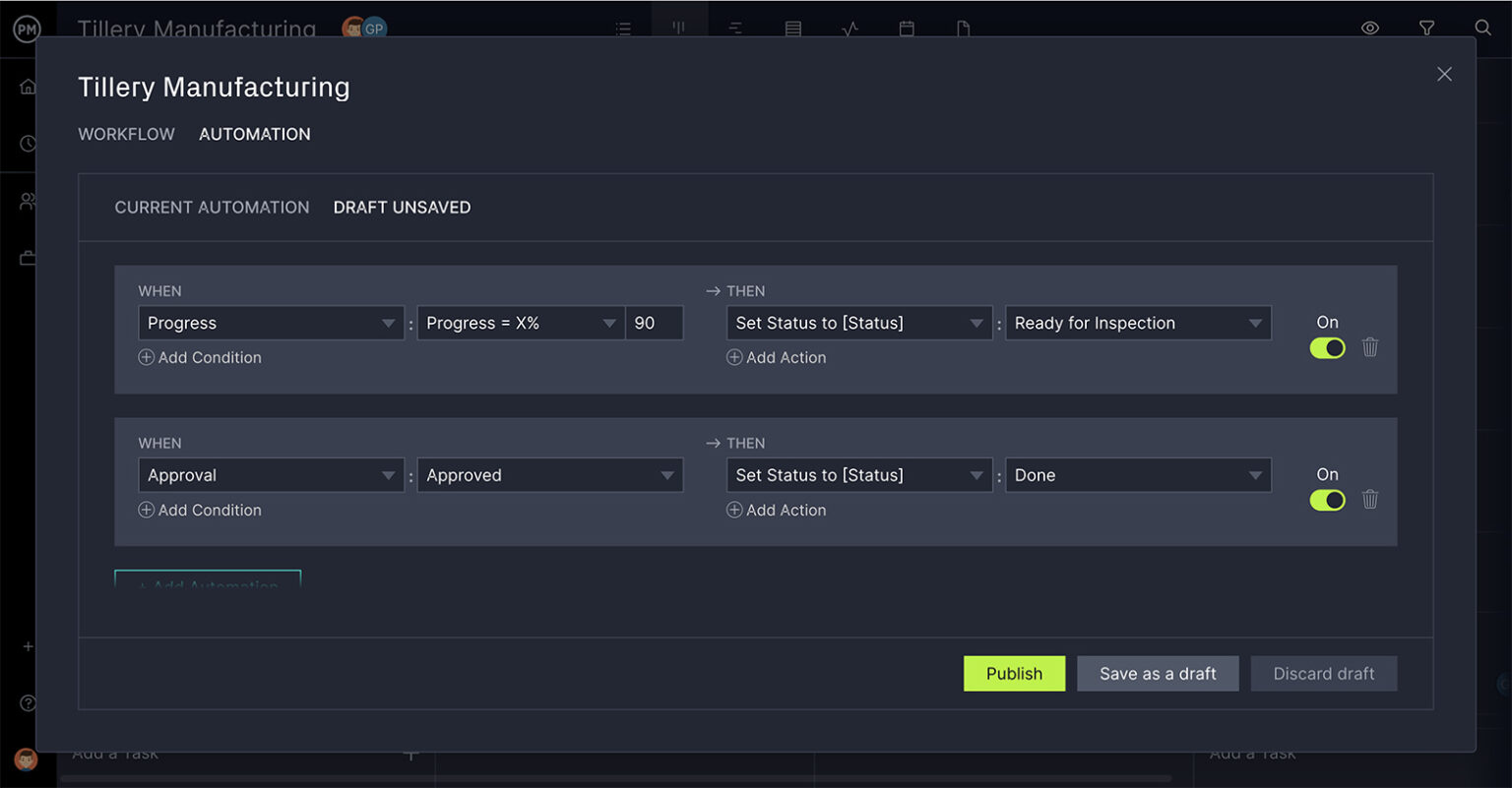Click the eye visibility icon in top bar
Viewport: 1512px width, 788px height.
tap(1369, 28)
